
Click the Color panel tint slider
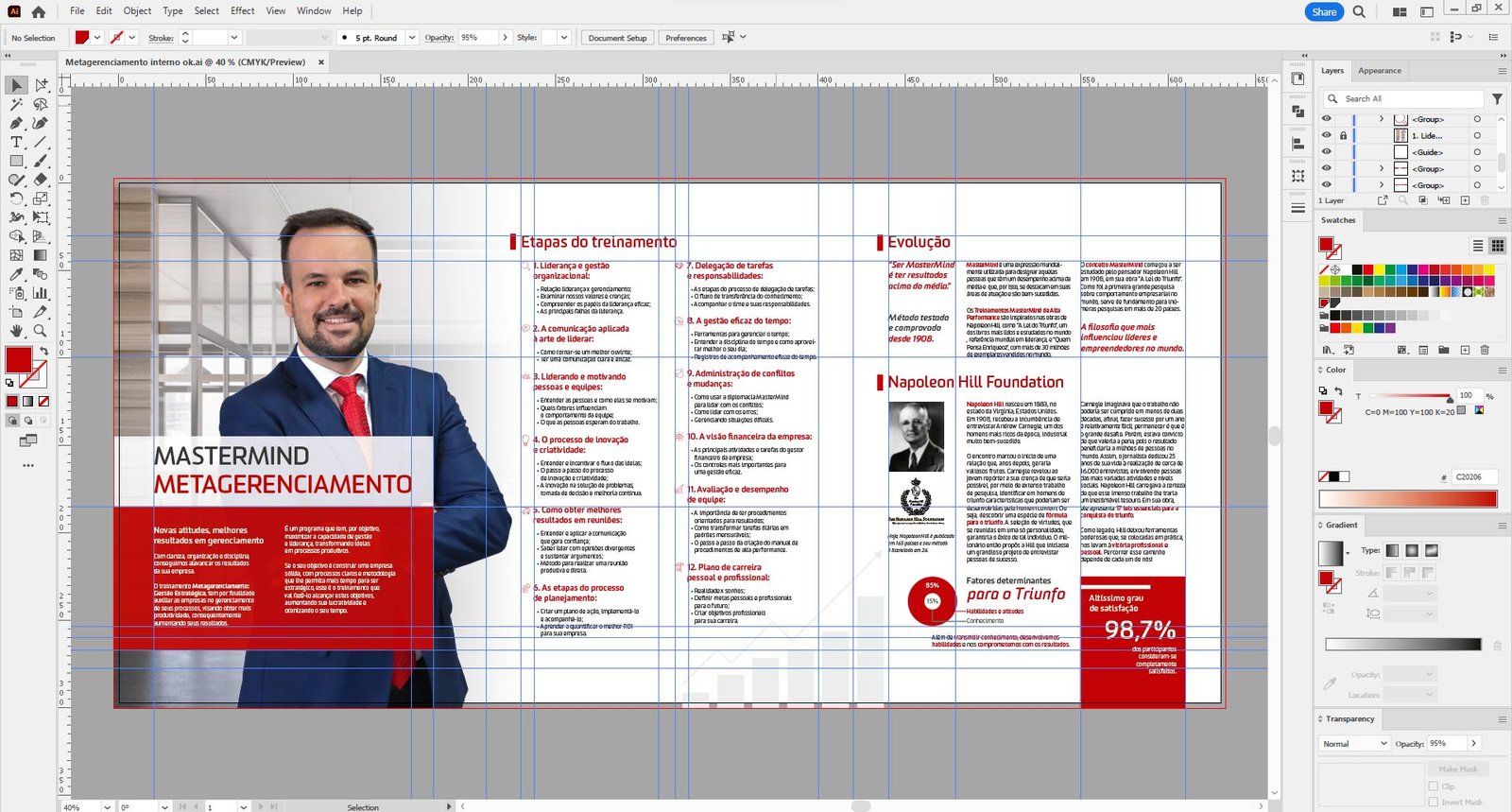1409,397
